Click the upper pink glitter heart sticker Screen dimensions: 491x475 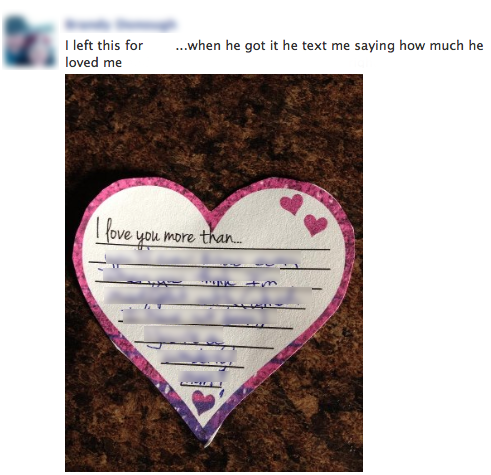point(292,204)
